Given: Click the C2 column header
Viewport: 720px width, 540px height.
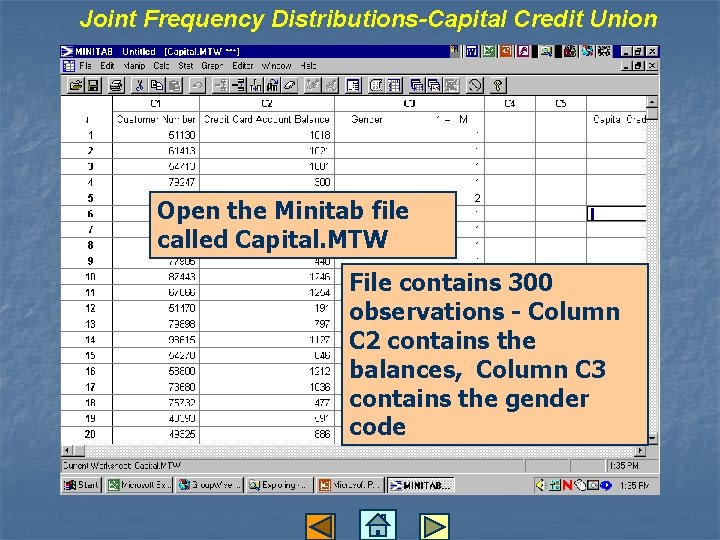Looking at the screenshot, I should (x=267, y=103).
